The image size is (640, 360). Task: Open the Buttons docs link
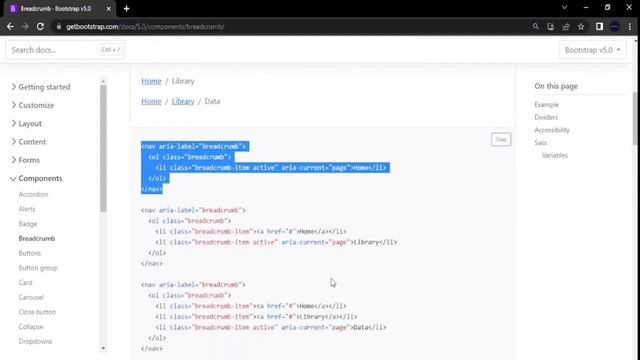(30, 253)
